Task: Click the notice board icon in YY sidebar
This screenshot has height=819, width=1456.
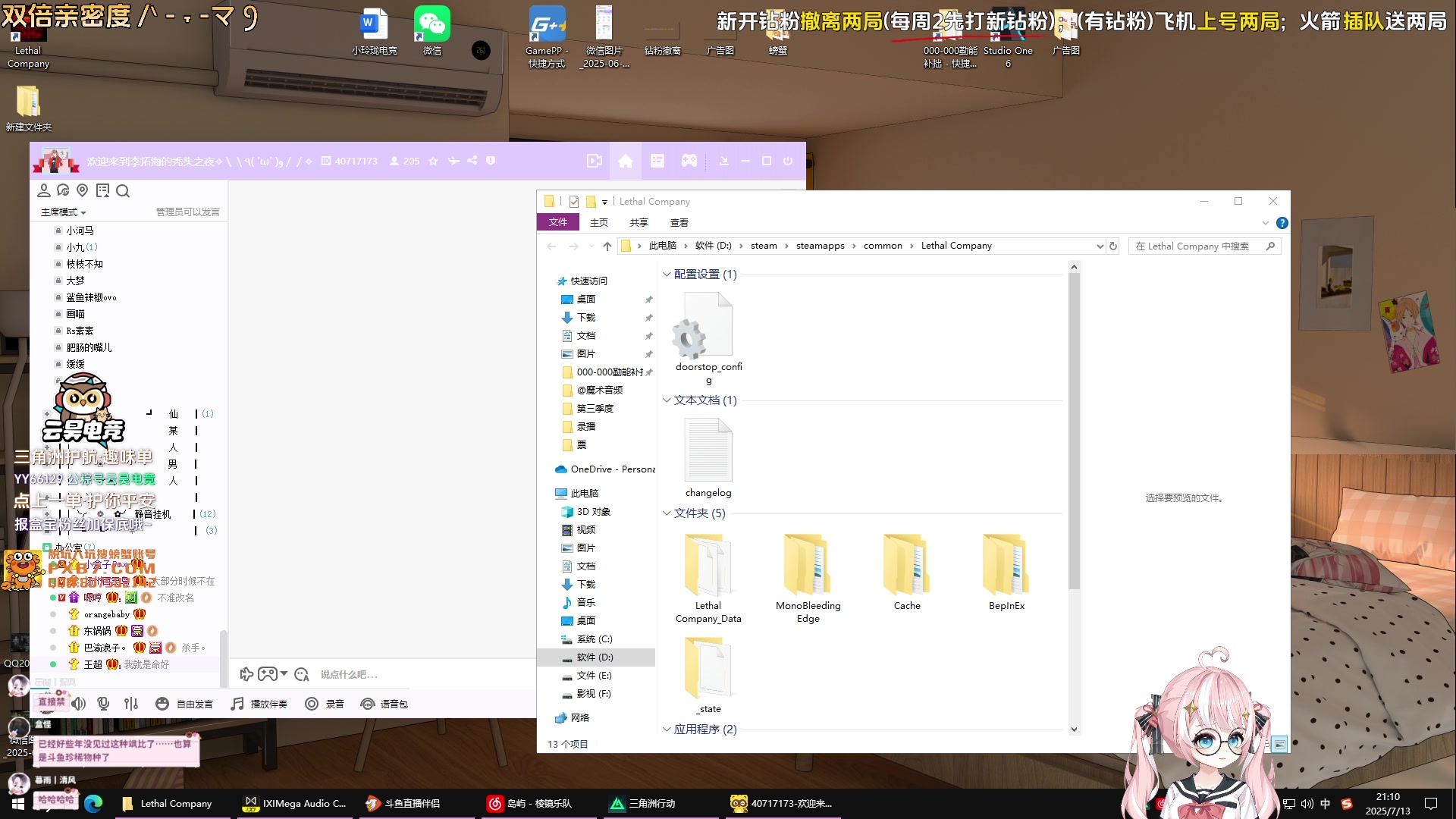Action: click(x=103, y=190)
